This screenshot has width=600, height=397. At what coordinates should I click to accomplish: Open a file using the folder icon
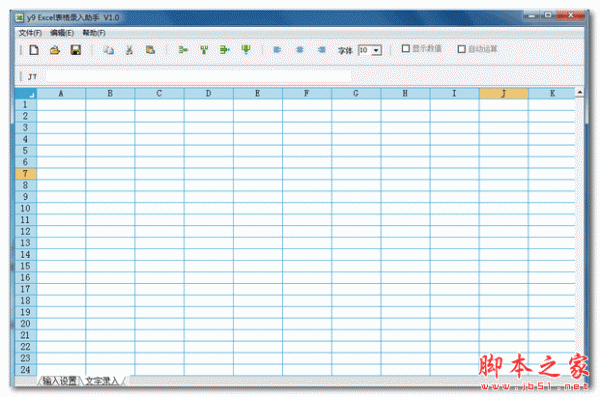pyautogui.click(x=55, y=50)
